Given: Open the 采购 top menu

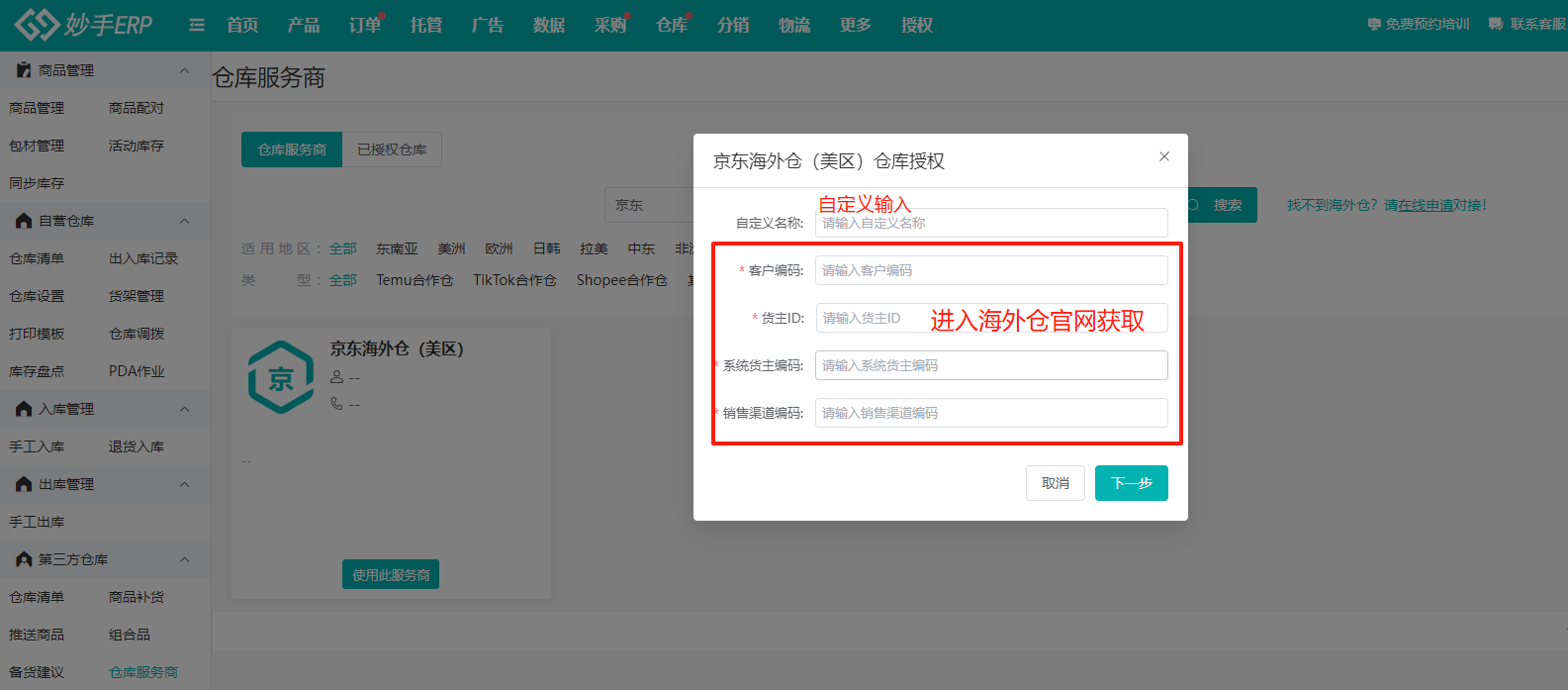Looking at the screenshot, I should coord(610,25).
